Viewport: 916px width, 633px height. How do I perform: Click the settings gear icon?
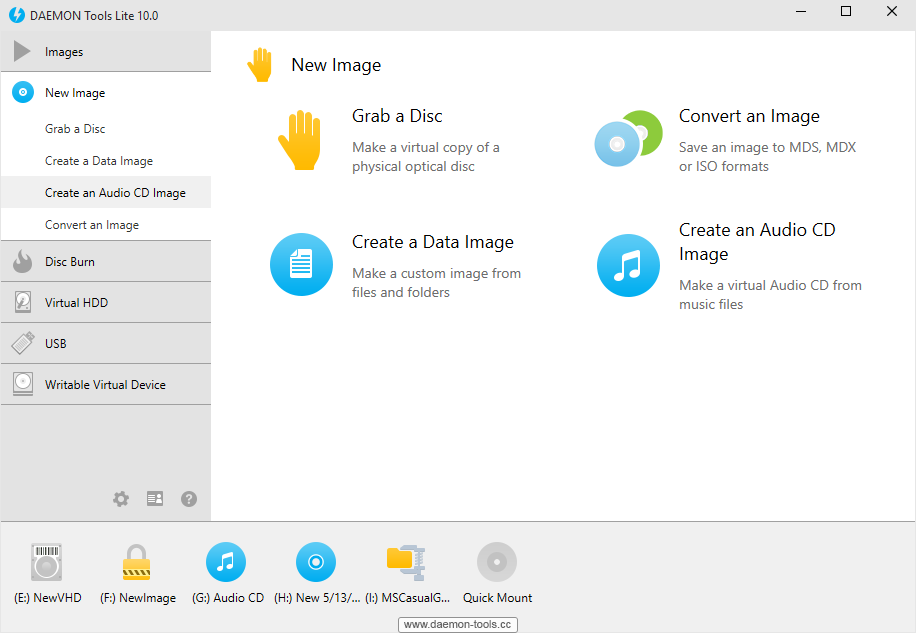point(120,498)
